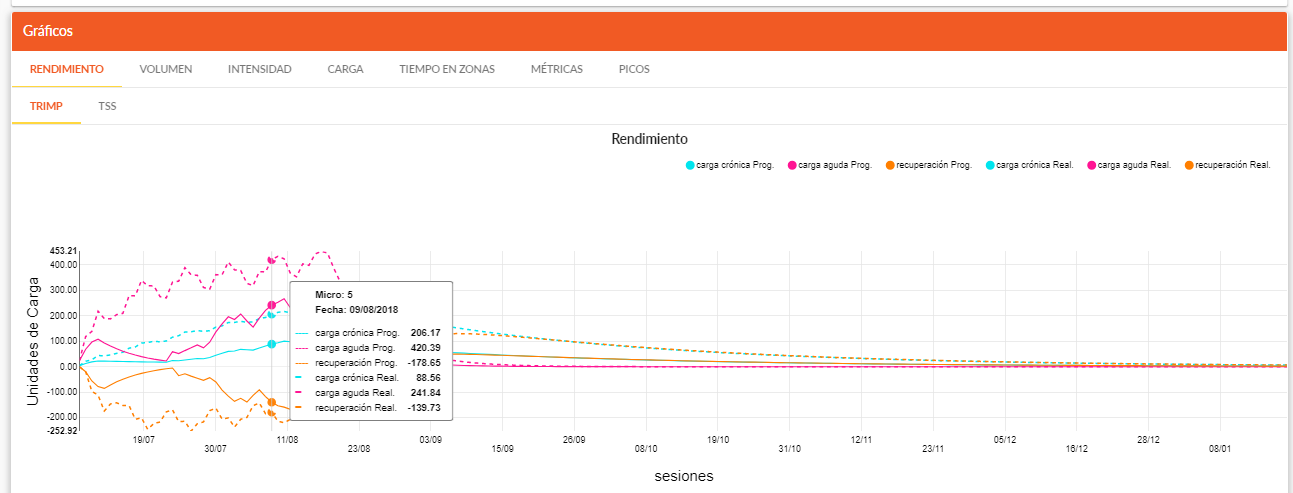Image resolution: width=1293 pixels, height=493 pixels.
Task: Toggle recuperación Prog. legend entry
Action: click(x=934, y=165)
